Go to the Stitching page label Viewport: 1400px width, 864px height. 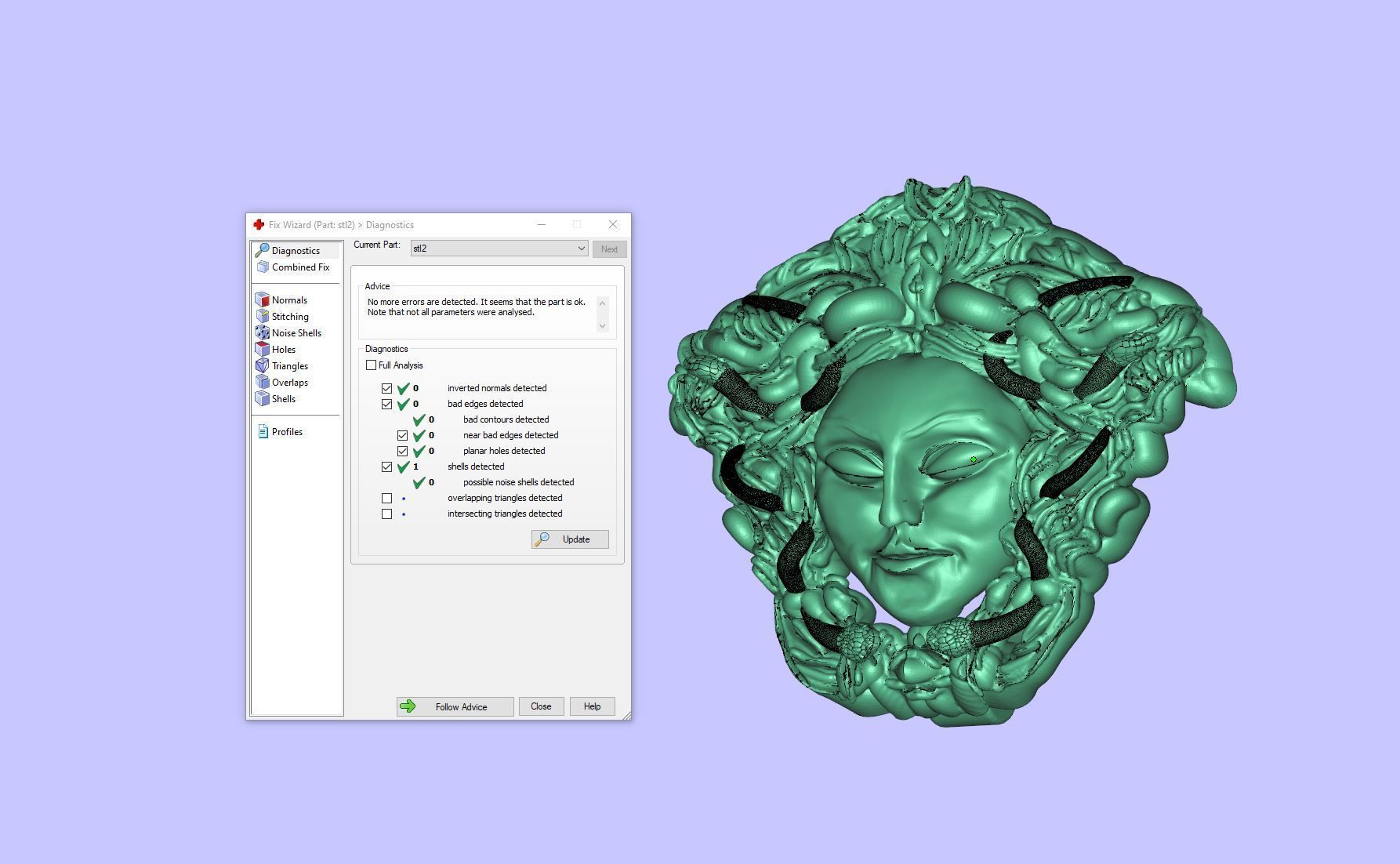pyautogui.click(x=290, y=317)
